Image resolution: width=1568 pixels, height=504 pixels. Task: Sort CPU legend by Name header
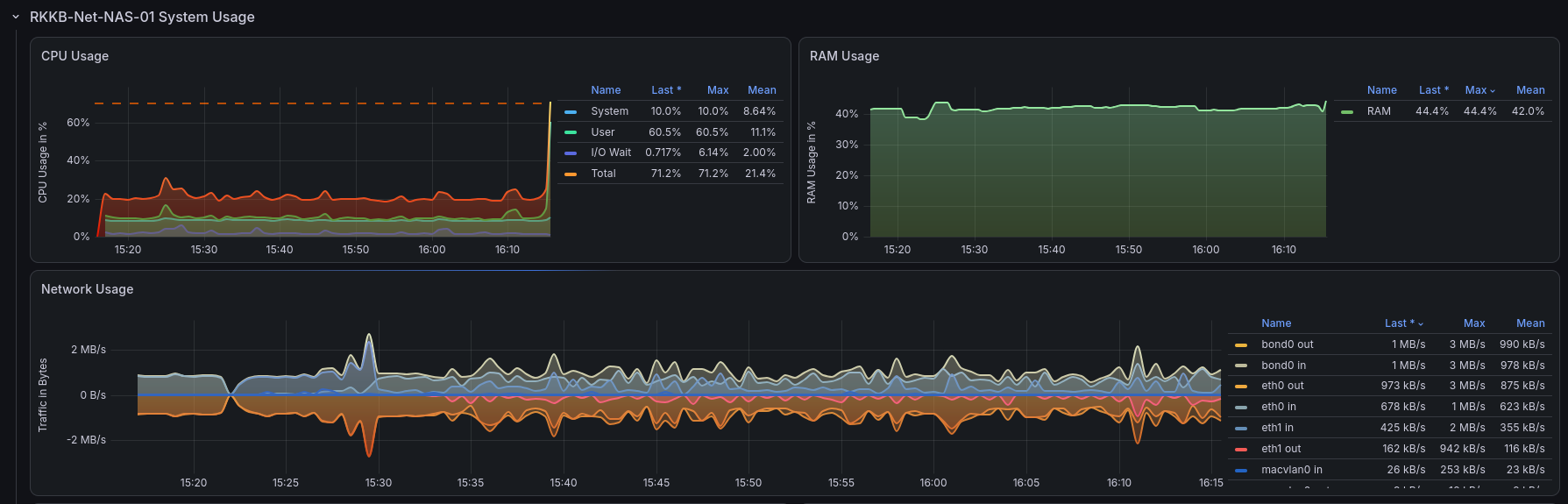click(606, 90)
